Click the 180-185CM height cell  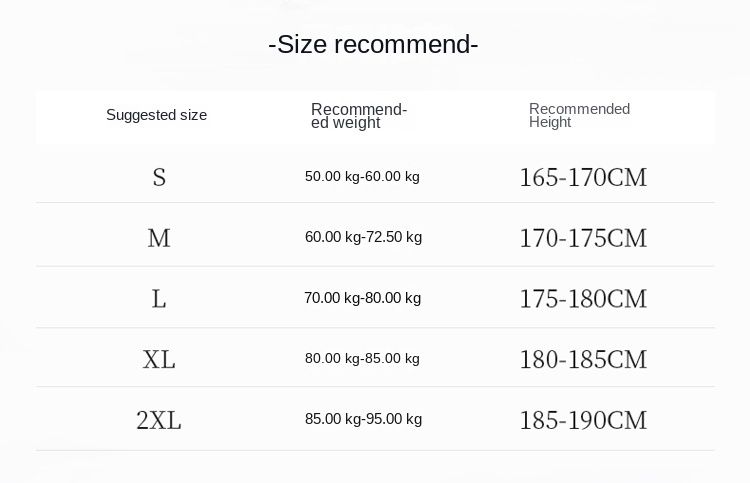tap(583, 359)
